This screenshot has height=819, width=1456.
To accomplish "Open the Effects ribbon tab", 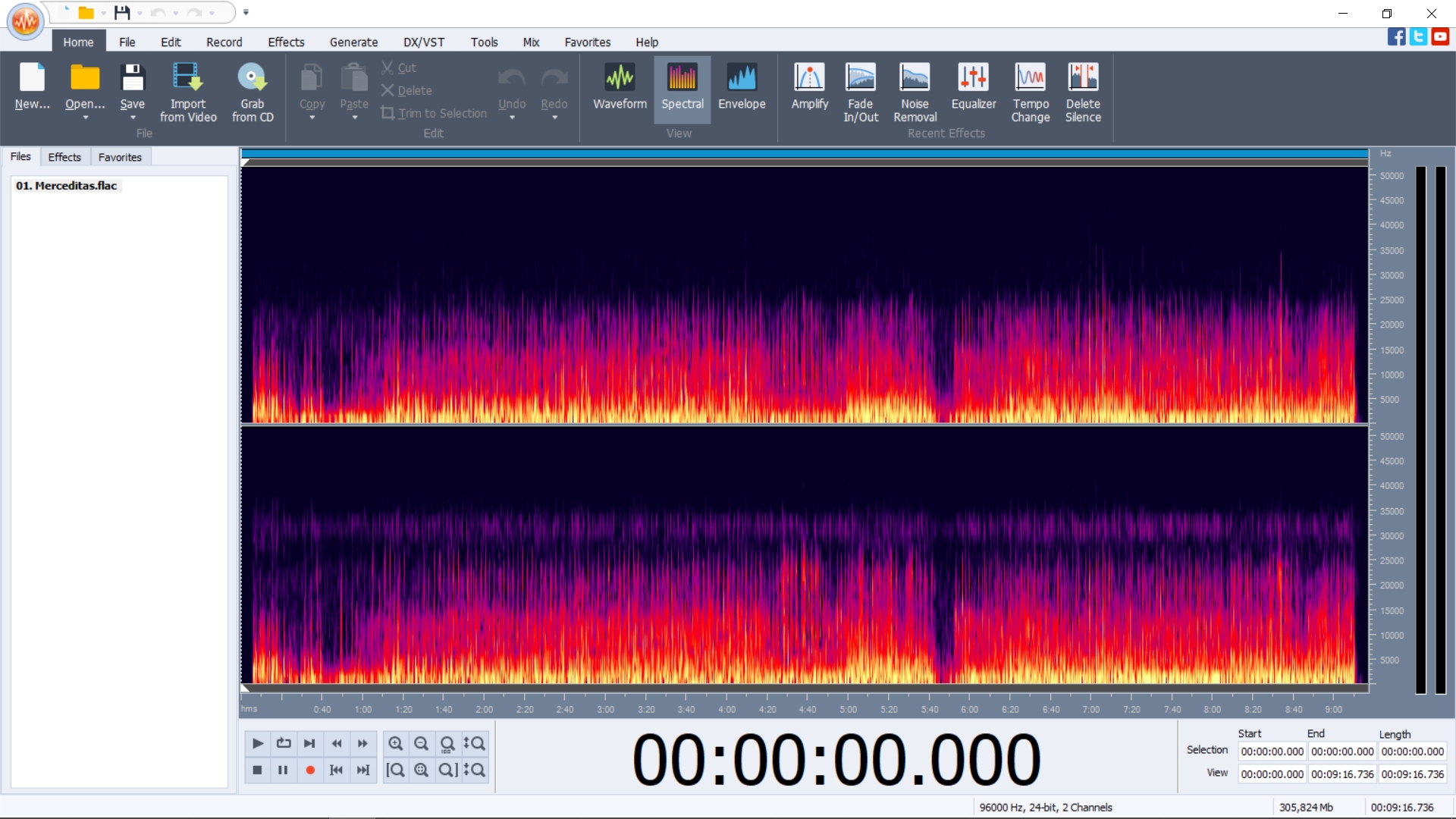I will click(x=286, y=42).
